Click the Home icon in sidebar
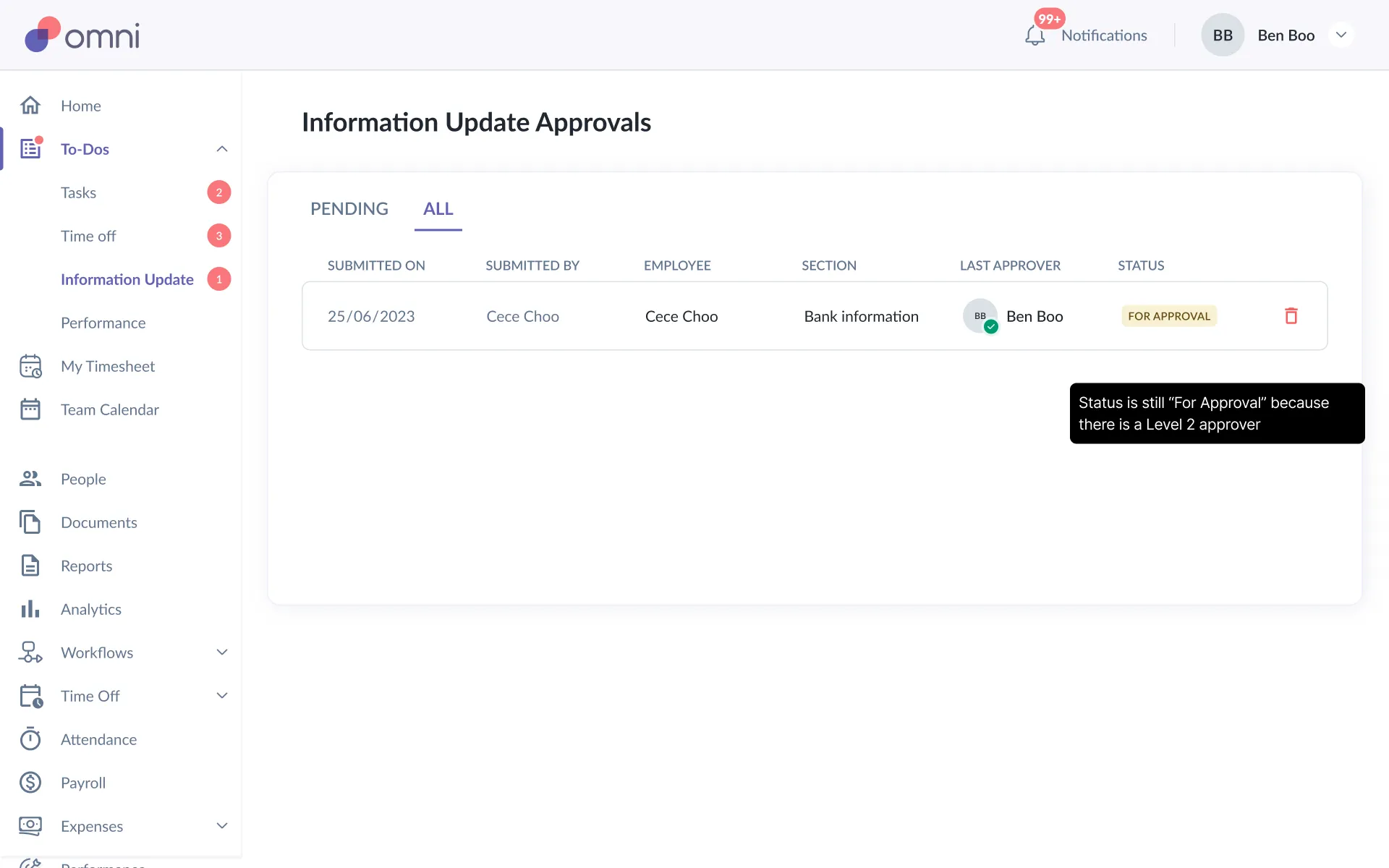Viewport: 1389px width, 868px height. tap(30, 106)
